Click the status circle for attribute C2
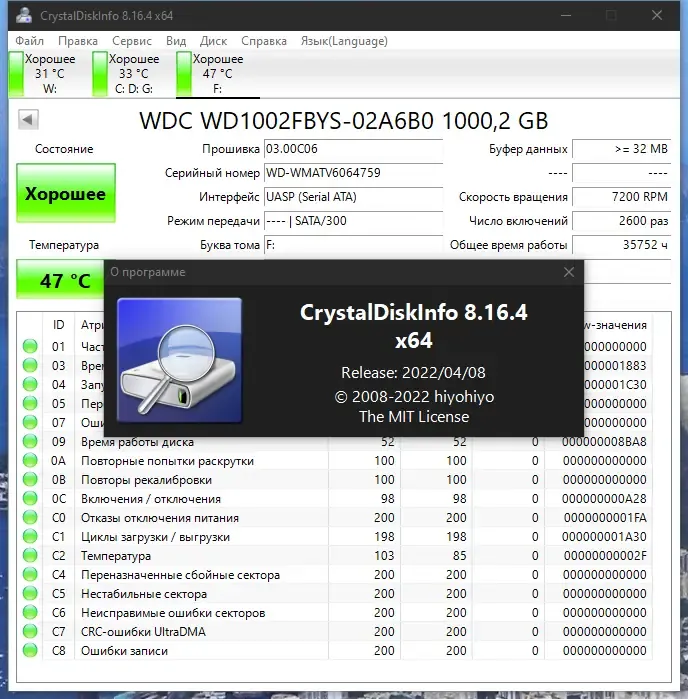The image size is (688, 699). [30, 555]
